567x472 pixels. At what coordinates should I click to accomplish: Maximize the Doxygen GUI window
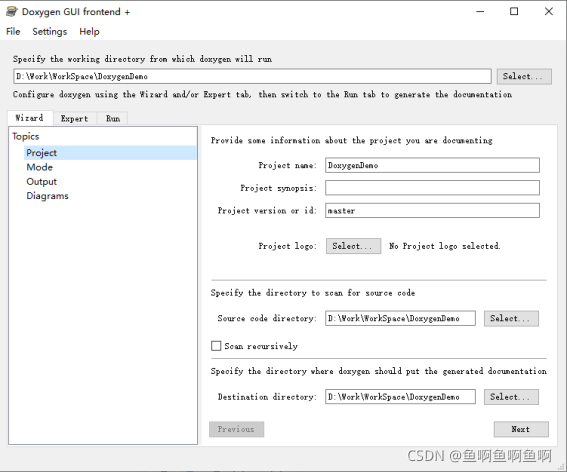(514, 12)
